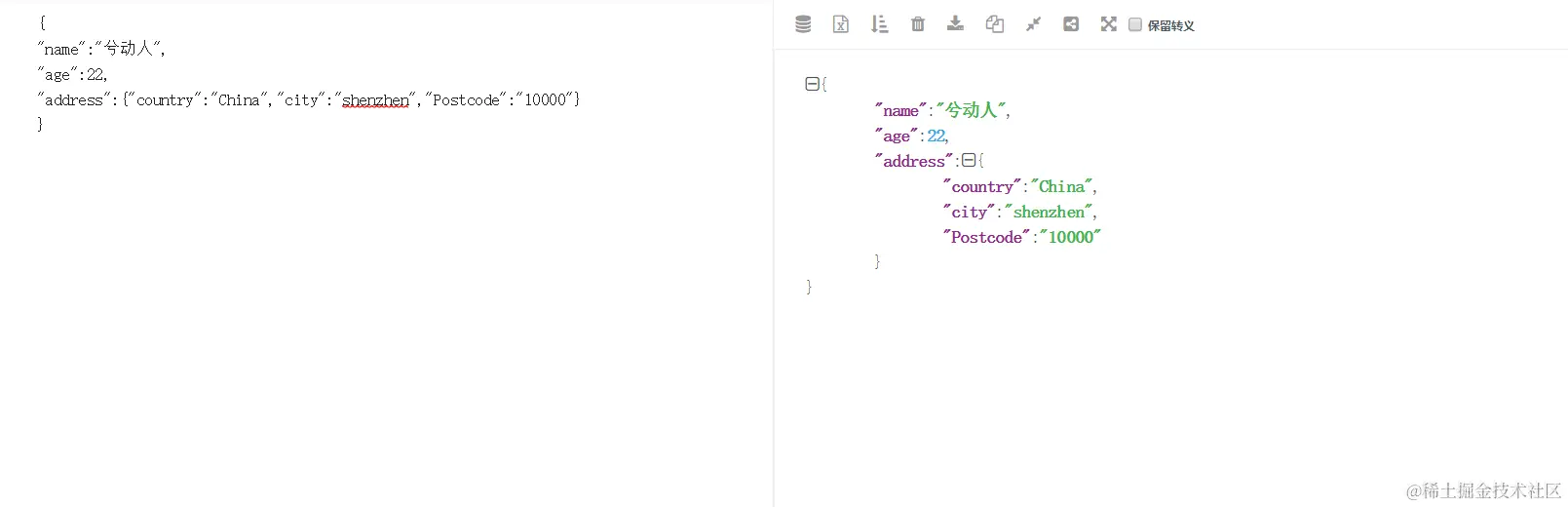Click the green "10000" value in output

pos(1070,237)
